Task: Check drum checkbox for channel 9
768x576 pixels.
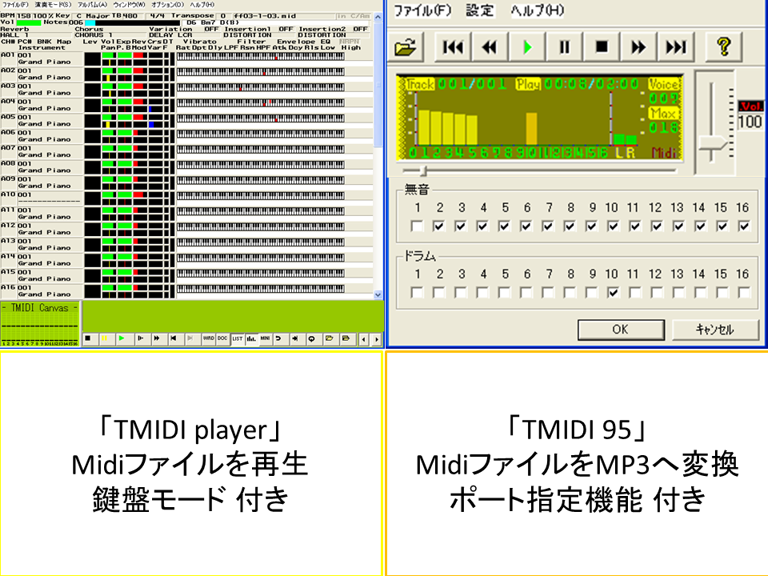Action: 591,293
